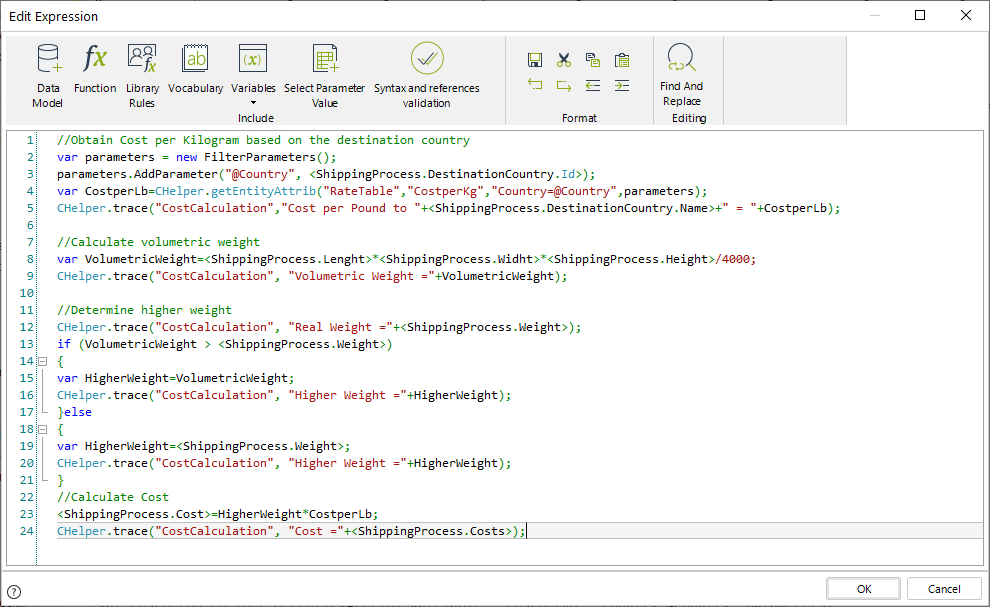990x607 pixels.
Task: Maximize the Edit Expression window
Action: click(920, 15)
